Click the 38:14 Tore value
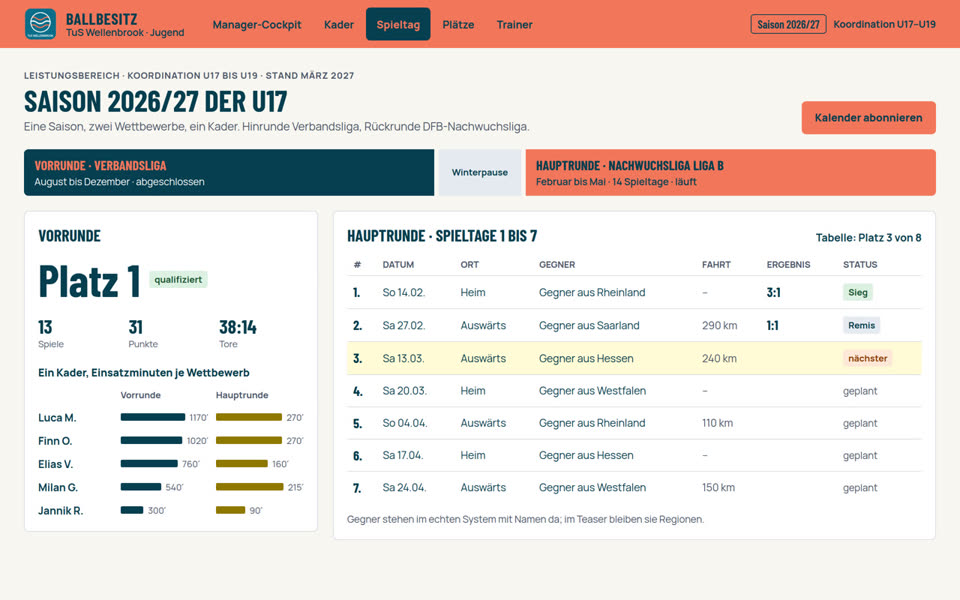This screenshot has height=600, width=960. click(x=238, y=328)
